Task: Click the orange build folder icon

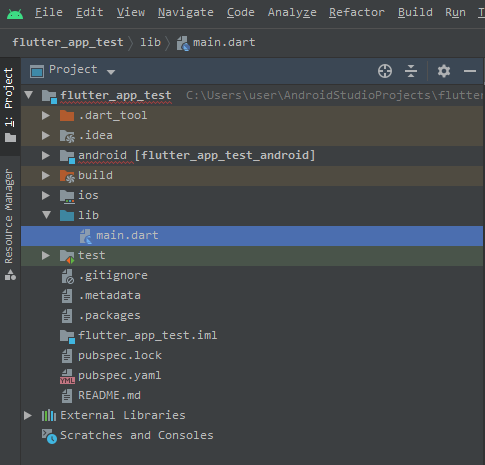Action: tap(67, 176)
